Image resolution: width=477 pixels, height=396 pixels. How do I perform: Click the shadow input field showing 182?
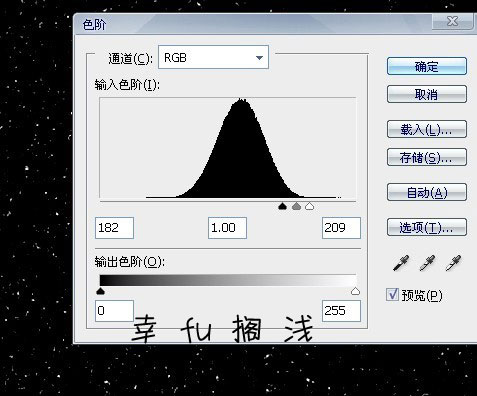[114, 228]
